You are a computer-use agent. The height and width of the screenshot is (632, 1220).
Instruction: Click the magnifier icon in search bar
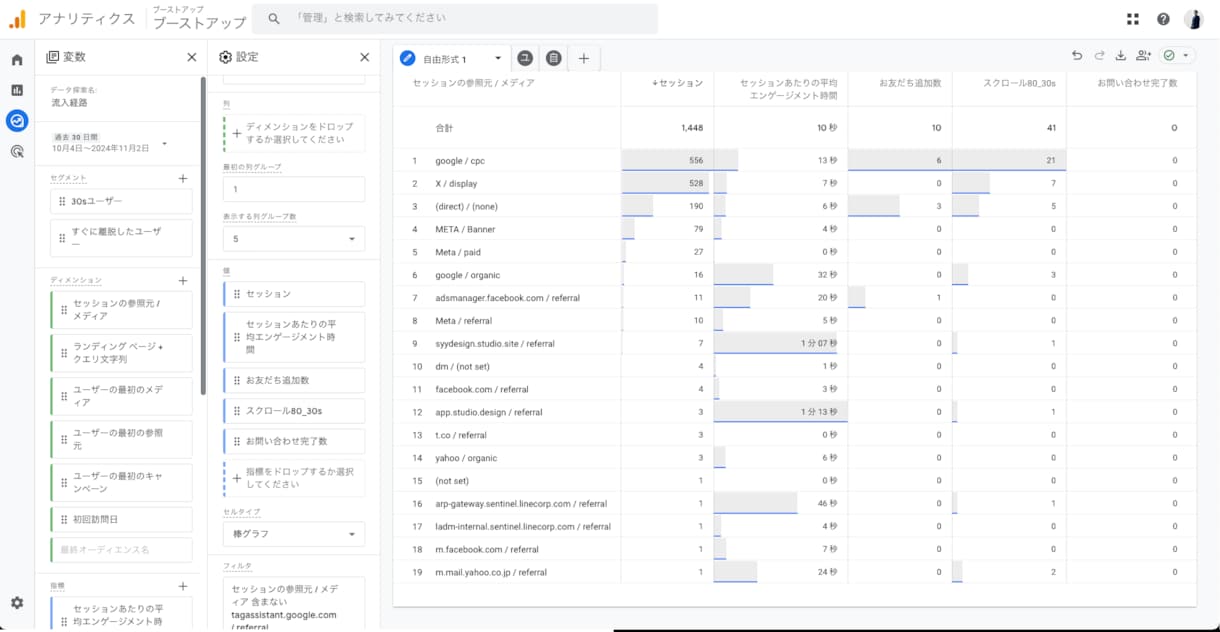tap(274, 19)
